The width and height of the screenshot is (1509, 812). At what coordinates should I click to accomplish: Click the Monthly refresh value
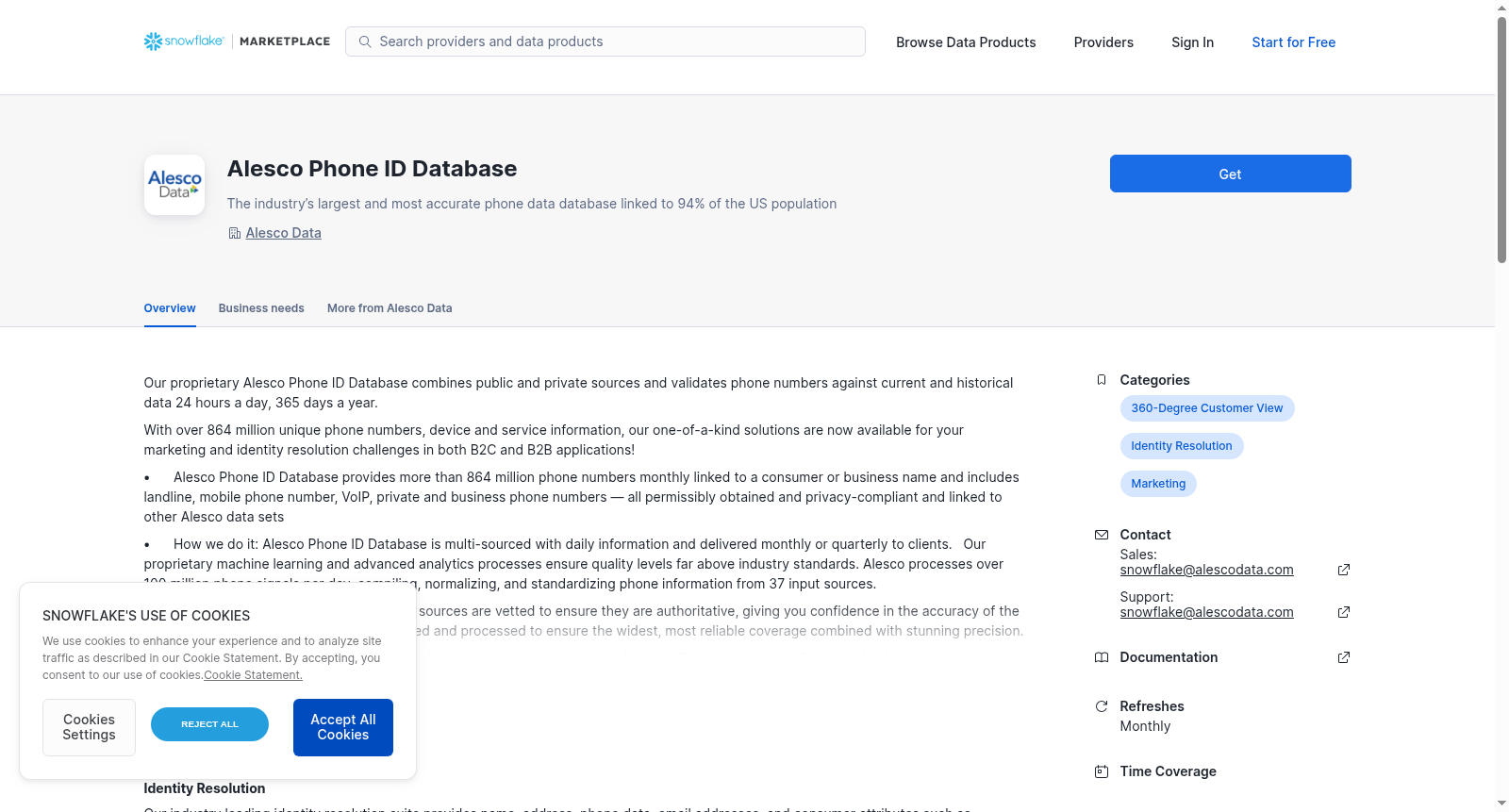1145,726
